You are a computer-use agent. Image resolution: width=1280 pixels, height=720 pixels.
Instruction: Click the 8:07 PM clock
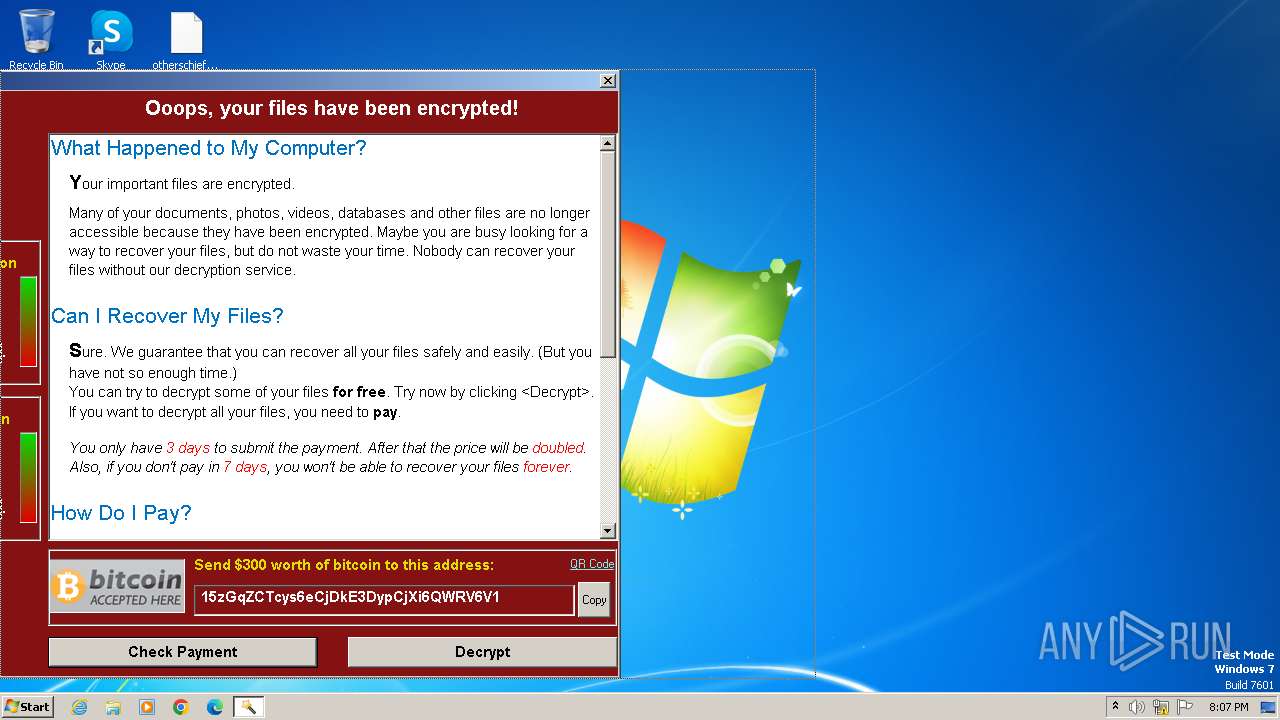point(1229,707)
